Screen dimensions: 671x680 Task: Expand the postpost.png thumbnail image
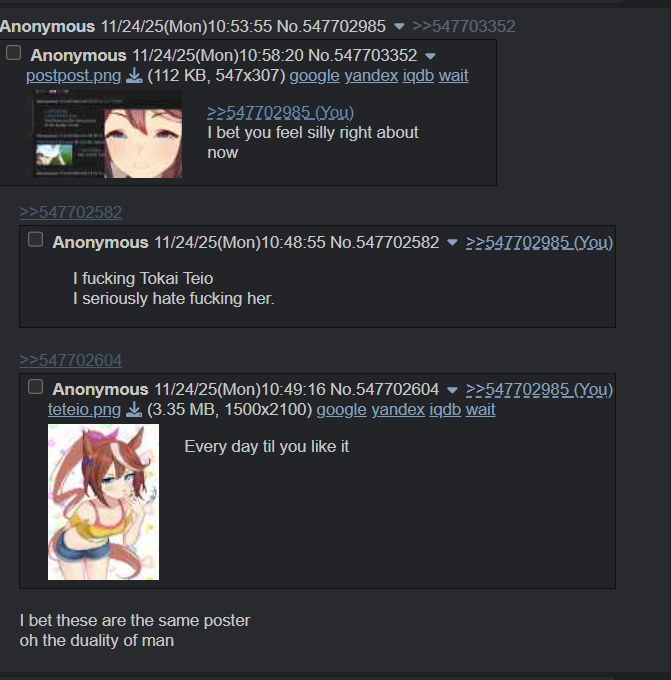point(104,134)
